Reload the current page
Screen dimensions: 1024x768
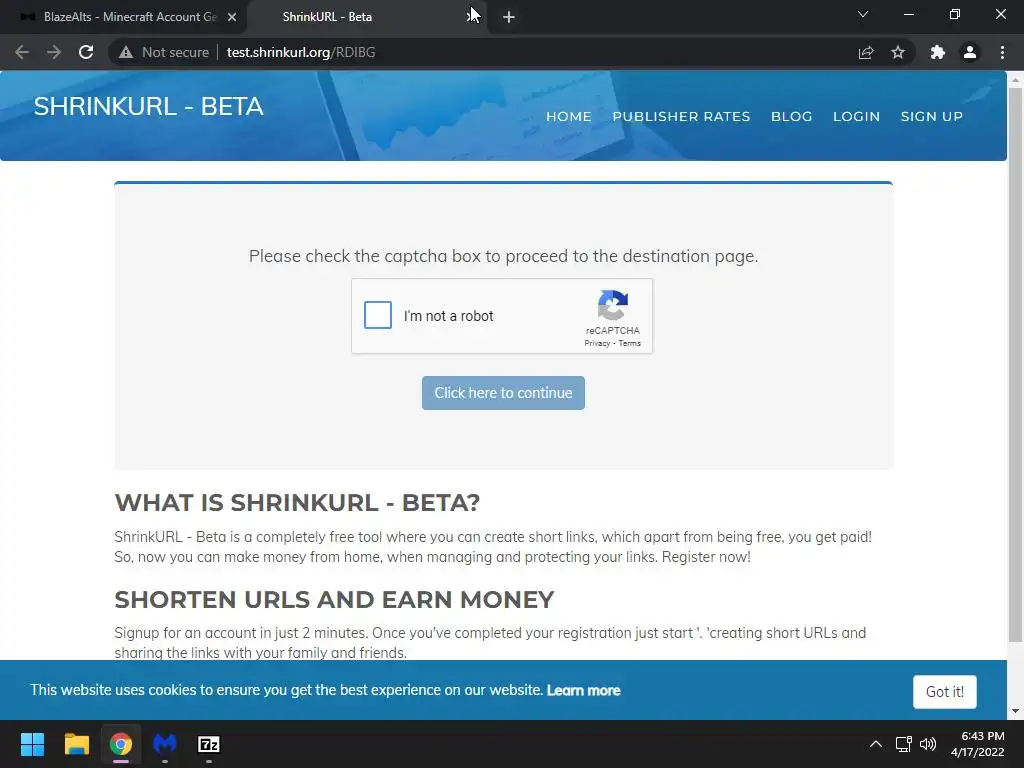(86, 52)
